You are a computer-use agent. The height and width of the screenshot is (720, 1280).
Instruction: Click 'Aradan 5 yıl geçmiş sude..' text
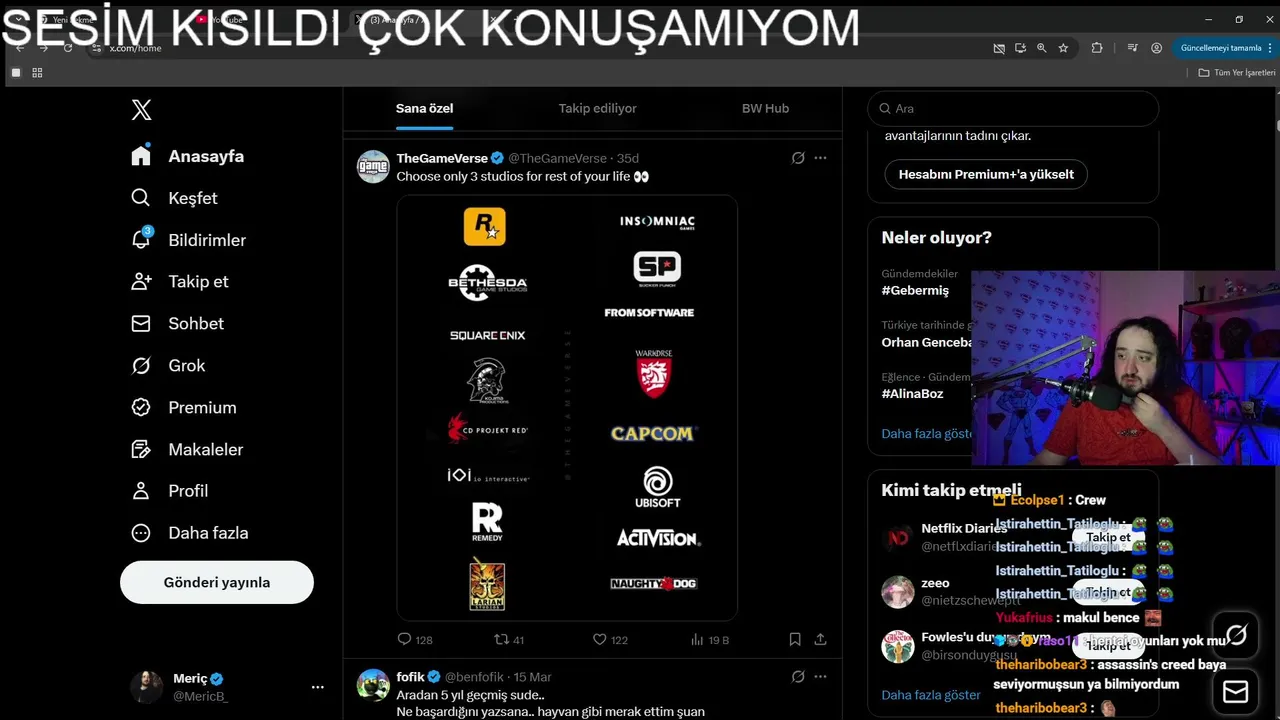470,695
